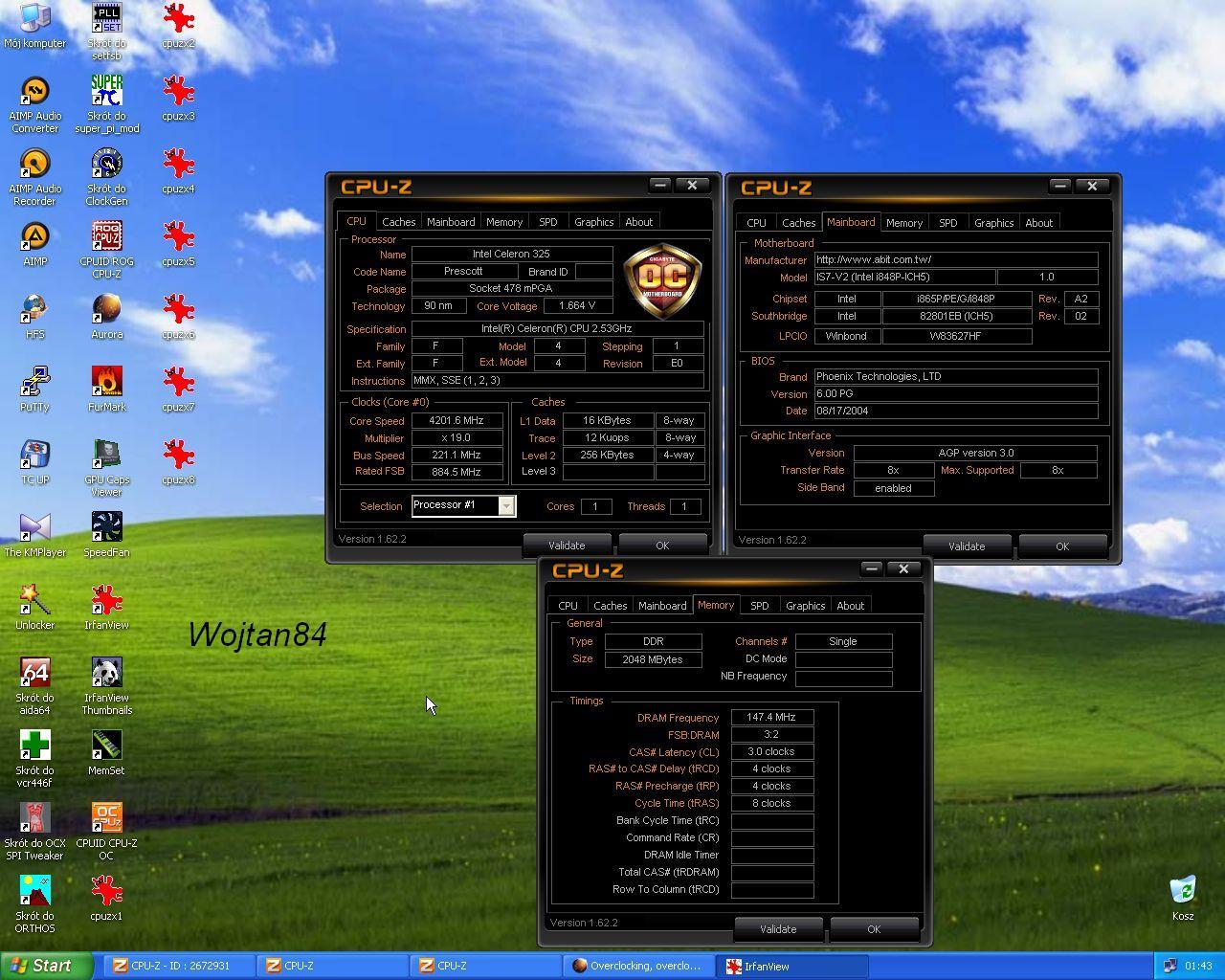The image size is (1225, 980).
Task: Launch GPU Caps Viewer icon
Action: click(106, 468)
